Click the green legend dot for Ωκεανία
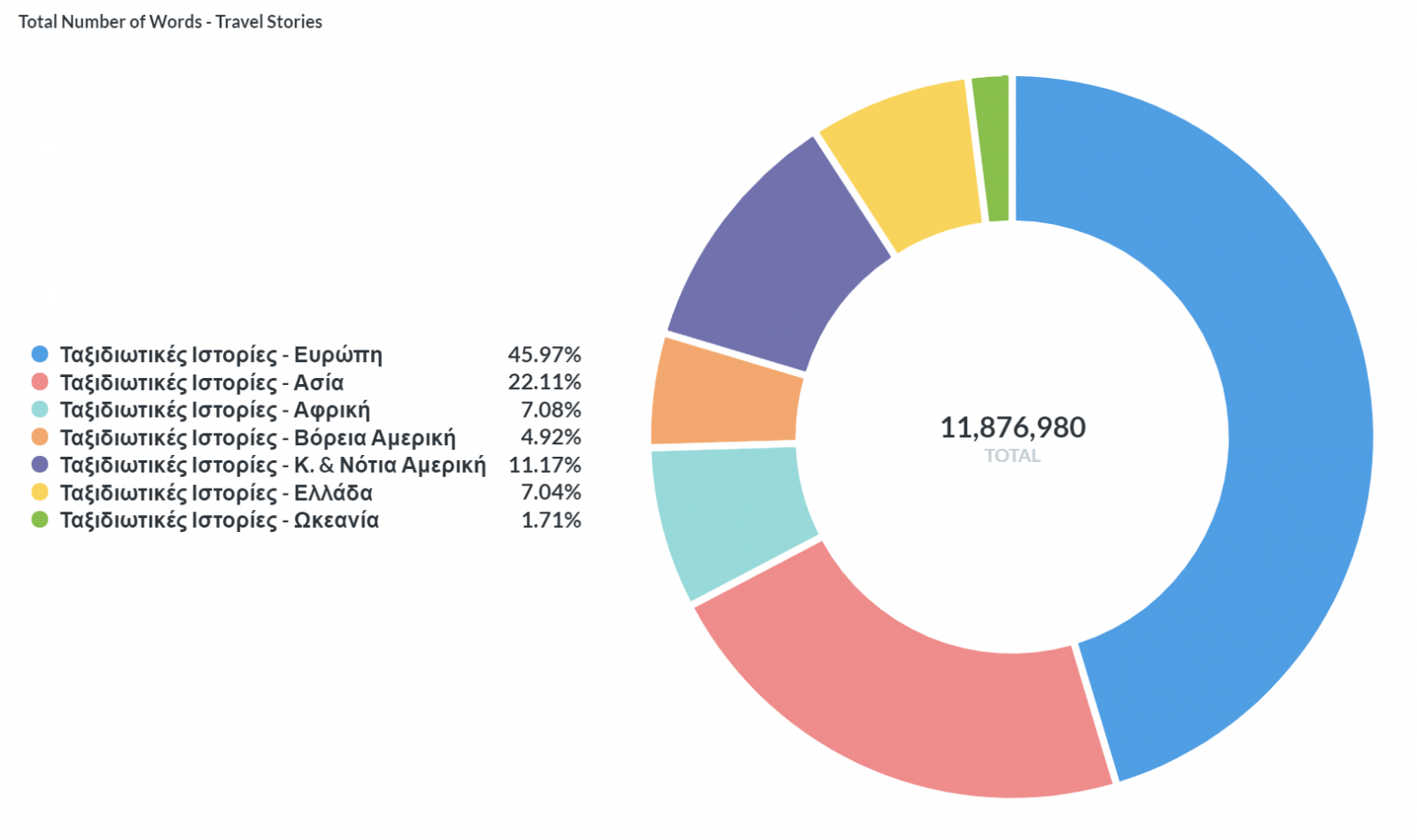Screen dimensions: 1417x840 pyautogui.click(x=40, y=520)
